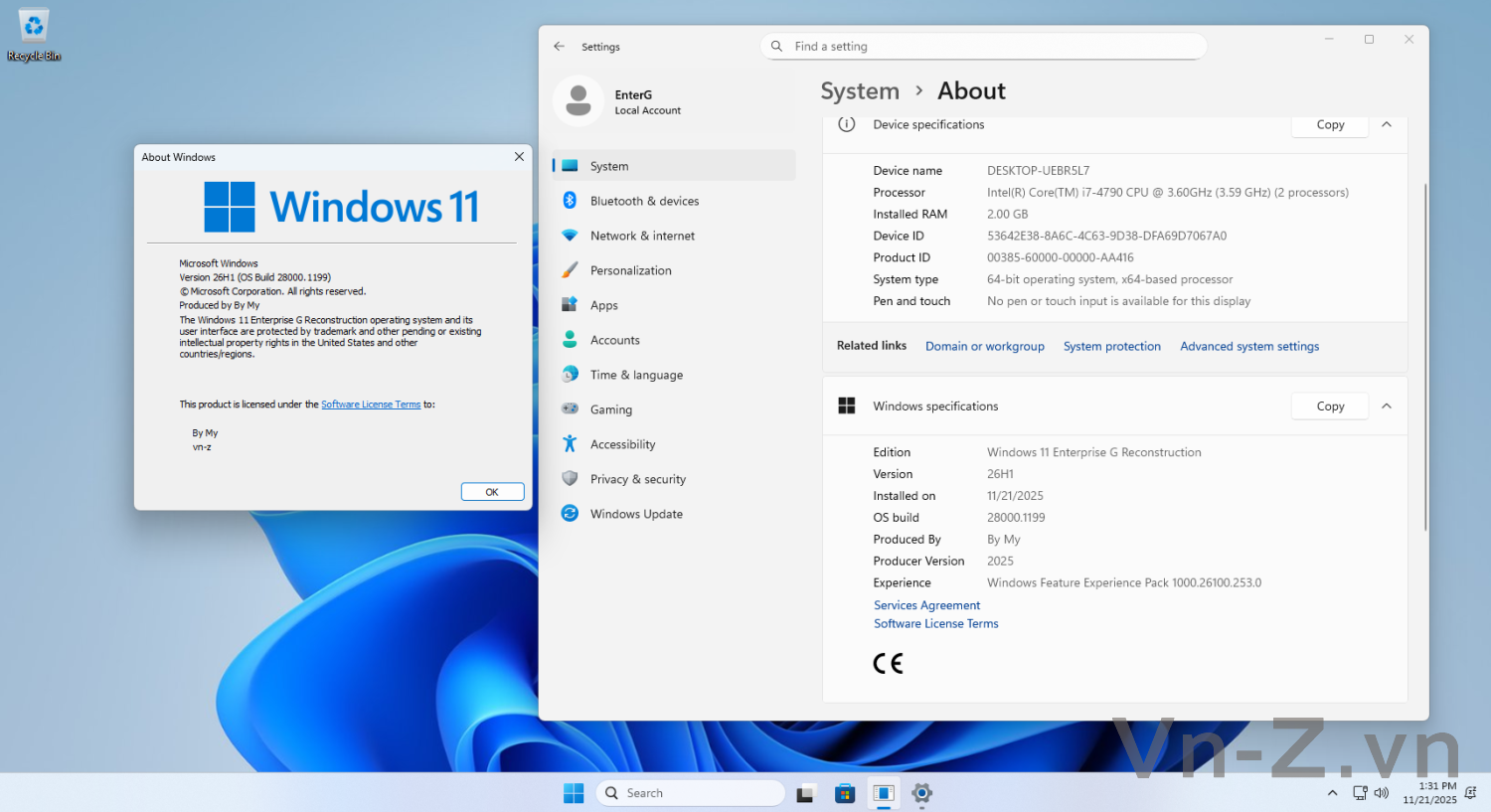
Task: Click the Find a setting search box
Action: click(x=984, y=47)
